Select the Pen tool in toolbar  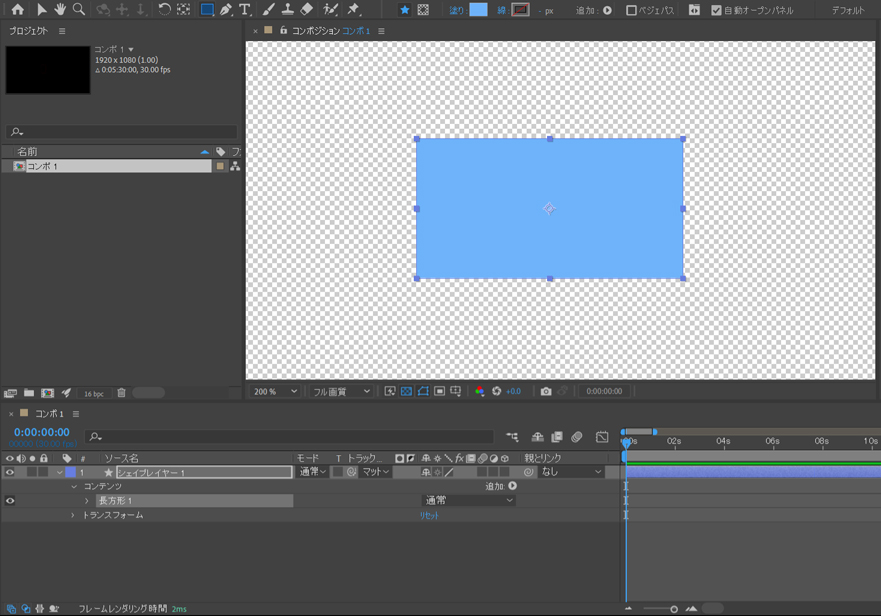click(226, 10)
